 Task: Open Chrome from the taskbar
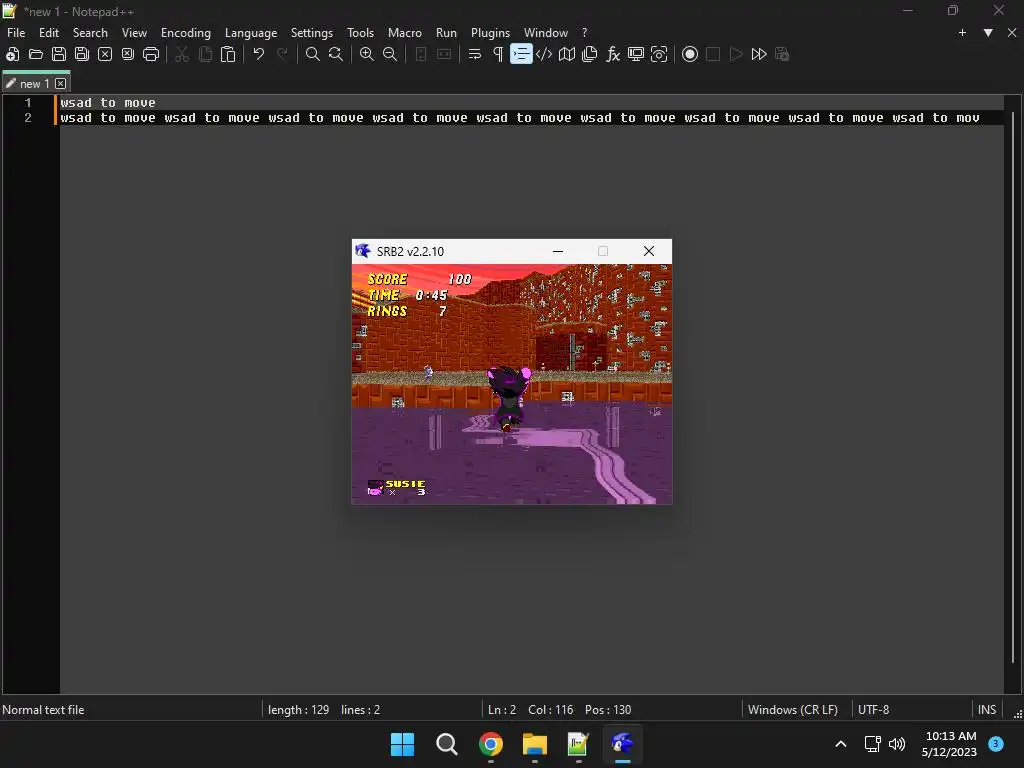(x=490, y=744)
